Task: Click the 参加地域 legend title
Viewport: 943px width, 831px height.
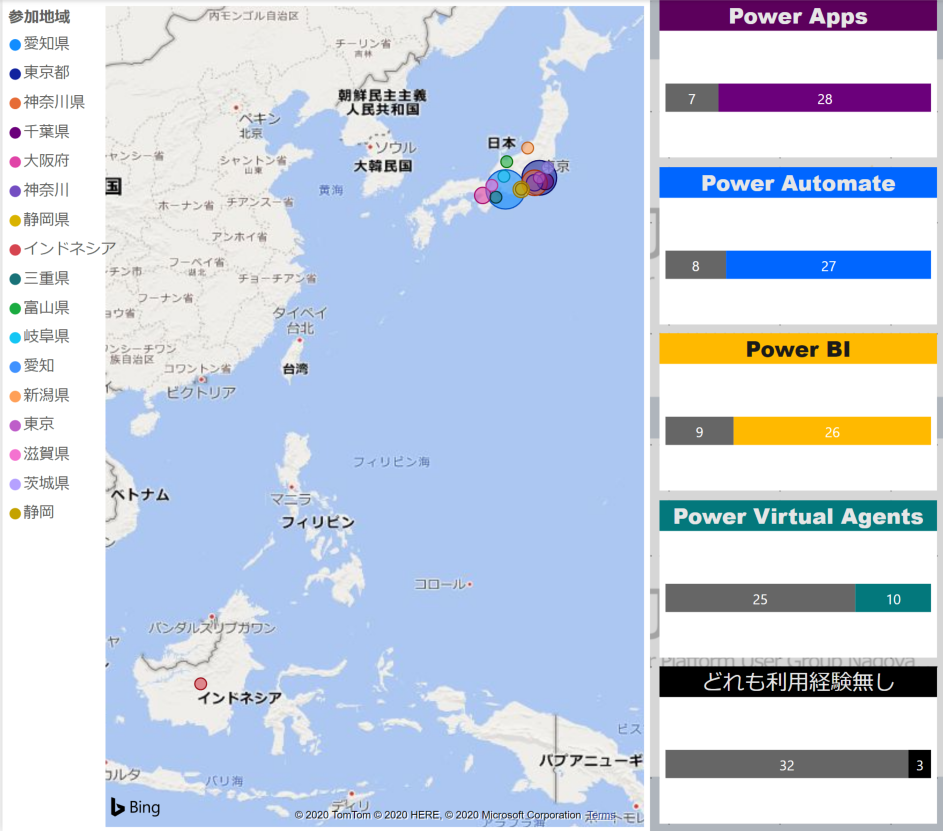Action: (x=39, y=17)
